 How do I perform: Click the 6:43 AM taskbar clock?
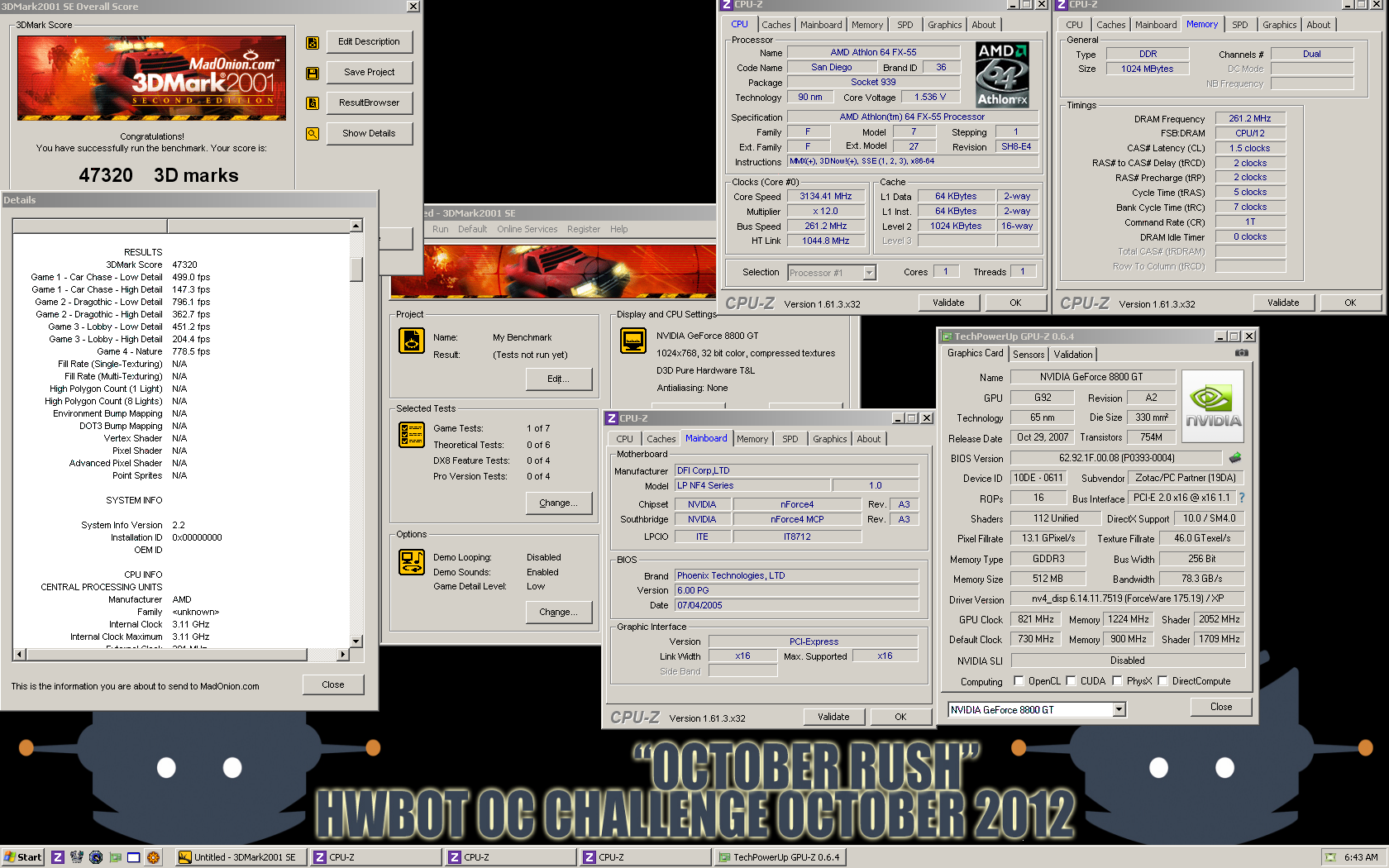[x=1361, y=857]
